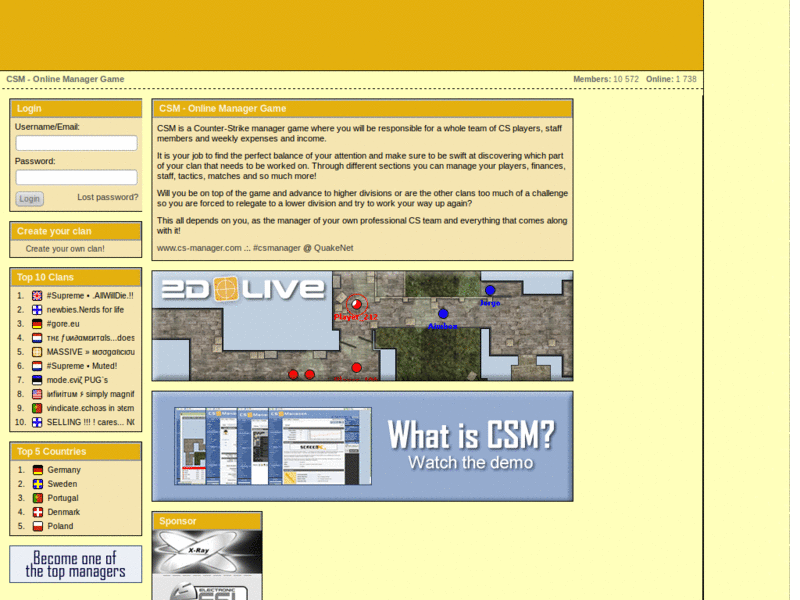Click flag icon beside infinitum clan
This screenshot has height=600, width=800.
click(37, 394)
